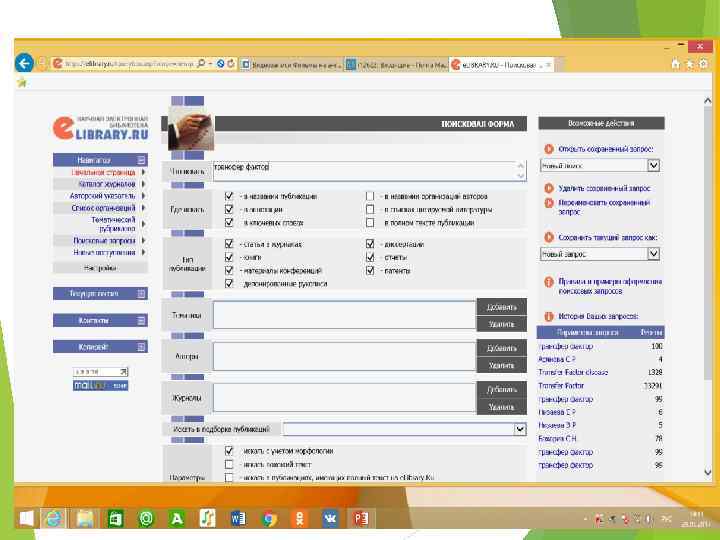Click Add button for subject field
This screenshot has width=720, height=540.
501,307
